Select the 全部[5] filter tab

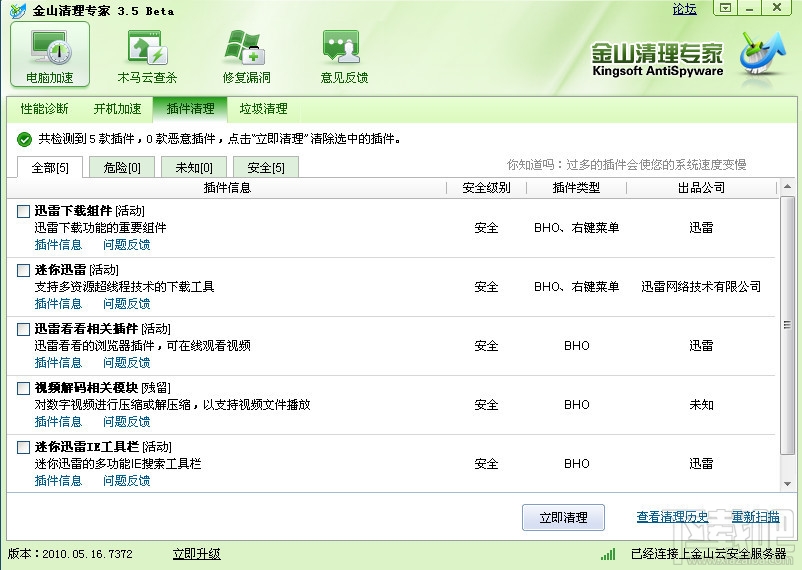(50, 167)
